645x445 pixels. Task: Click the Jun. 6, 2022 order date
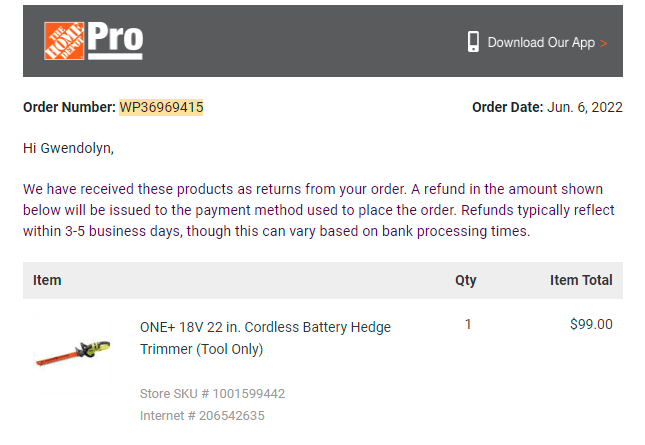585,107
